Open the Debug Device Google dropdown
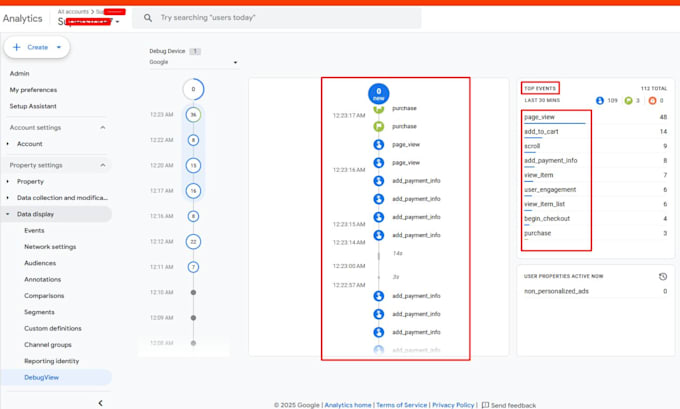 [x=193, y=62]
